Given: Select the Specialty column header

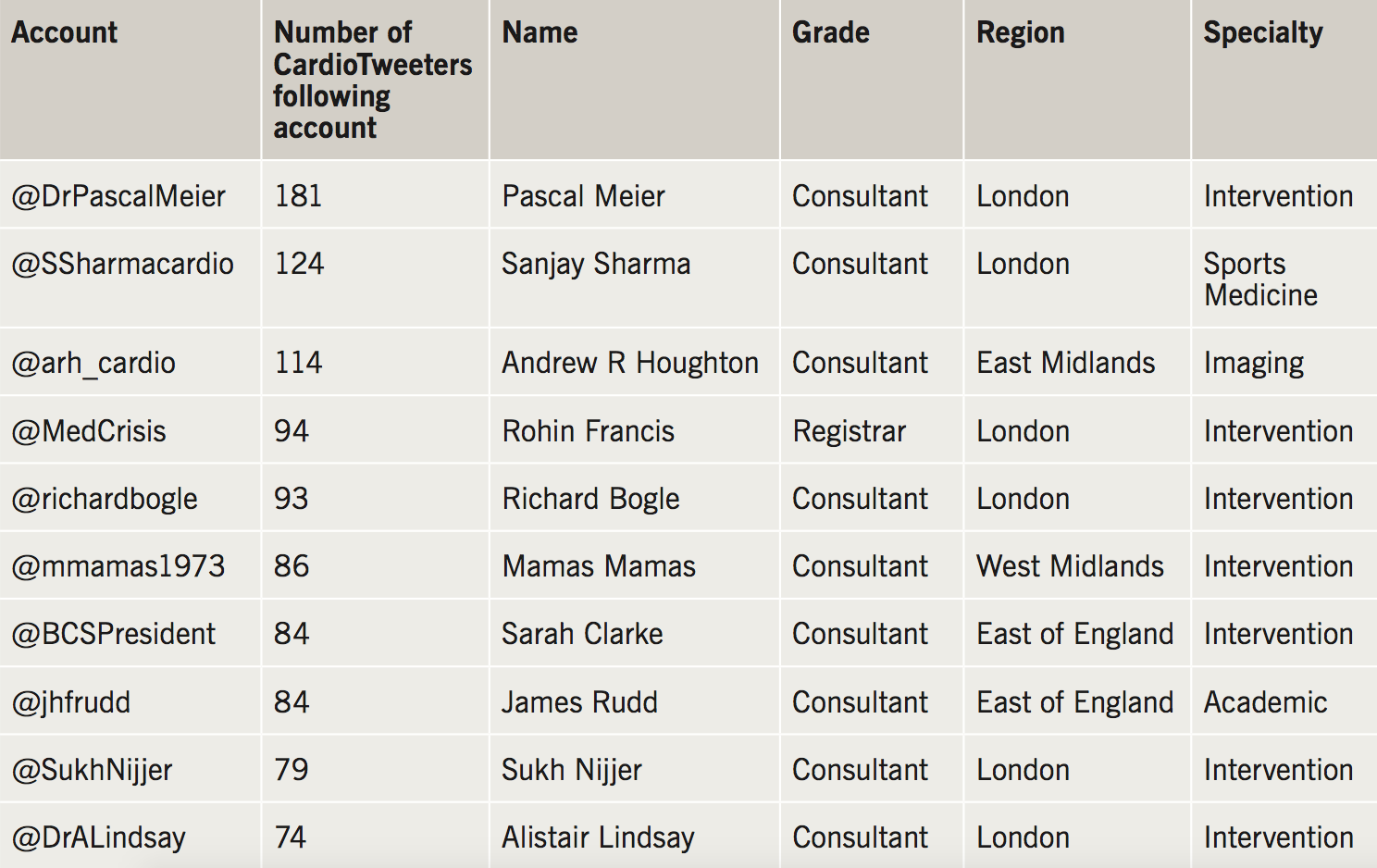Looking at the screenshot, I should (x=1262, y=33).
